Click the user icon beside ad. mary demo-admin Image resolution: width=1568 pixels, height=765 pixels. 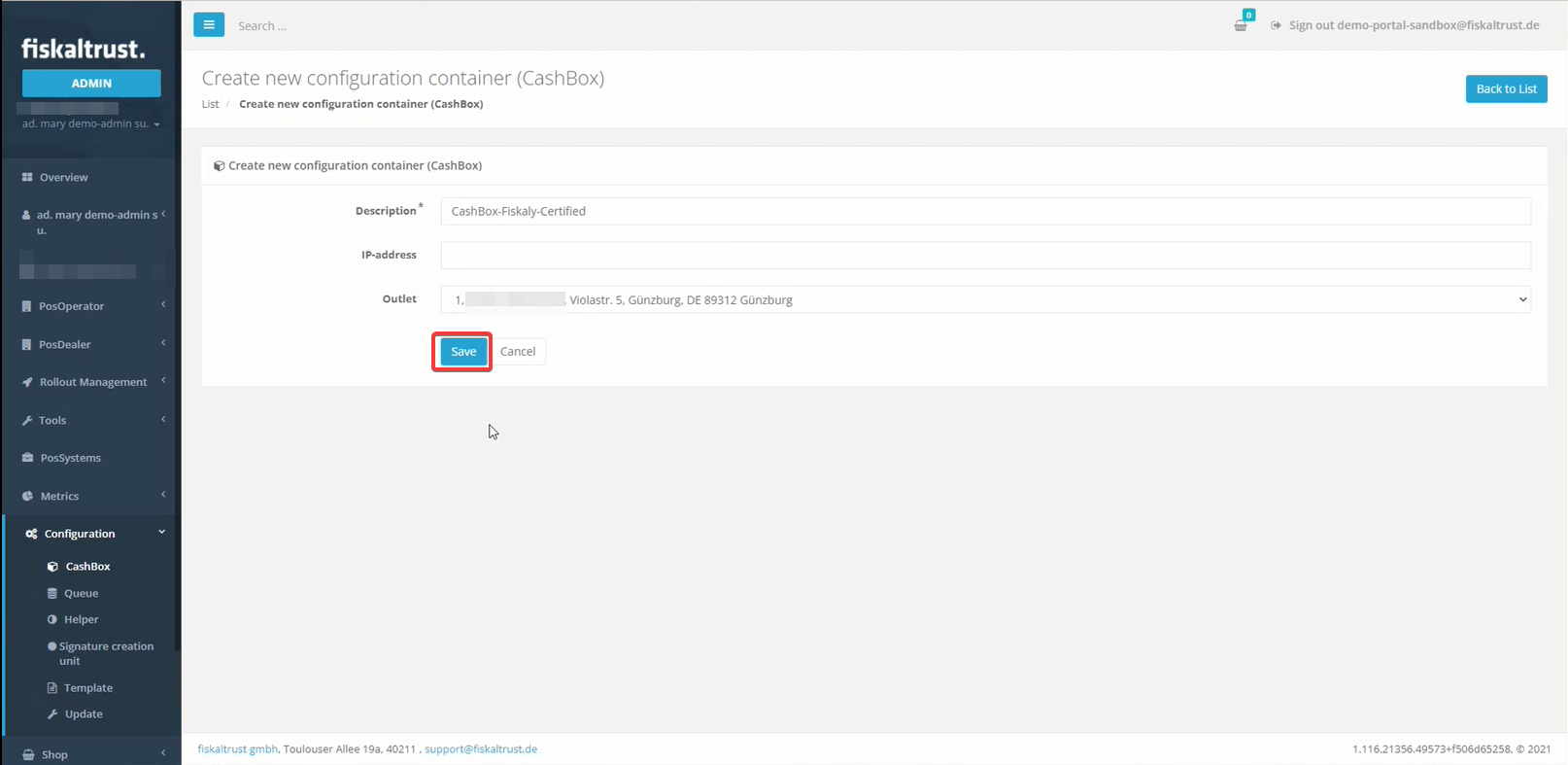[26, 215]
